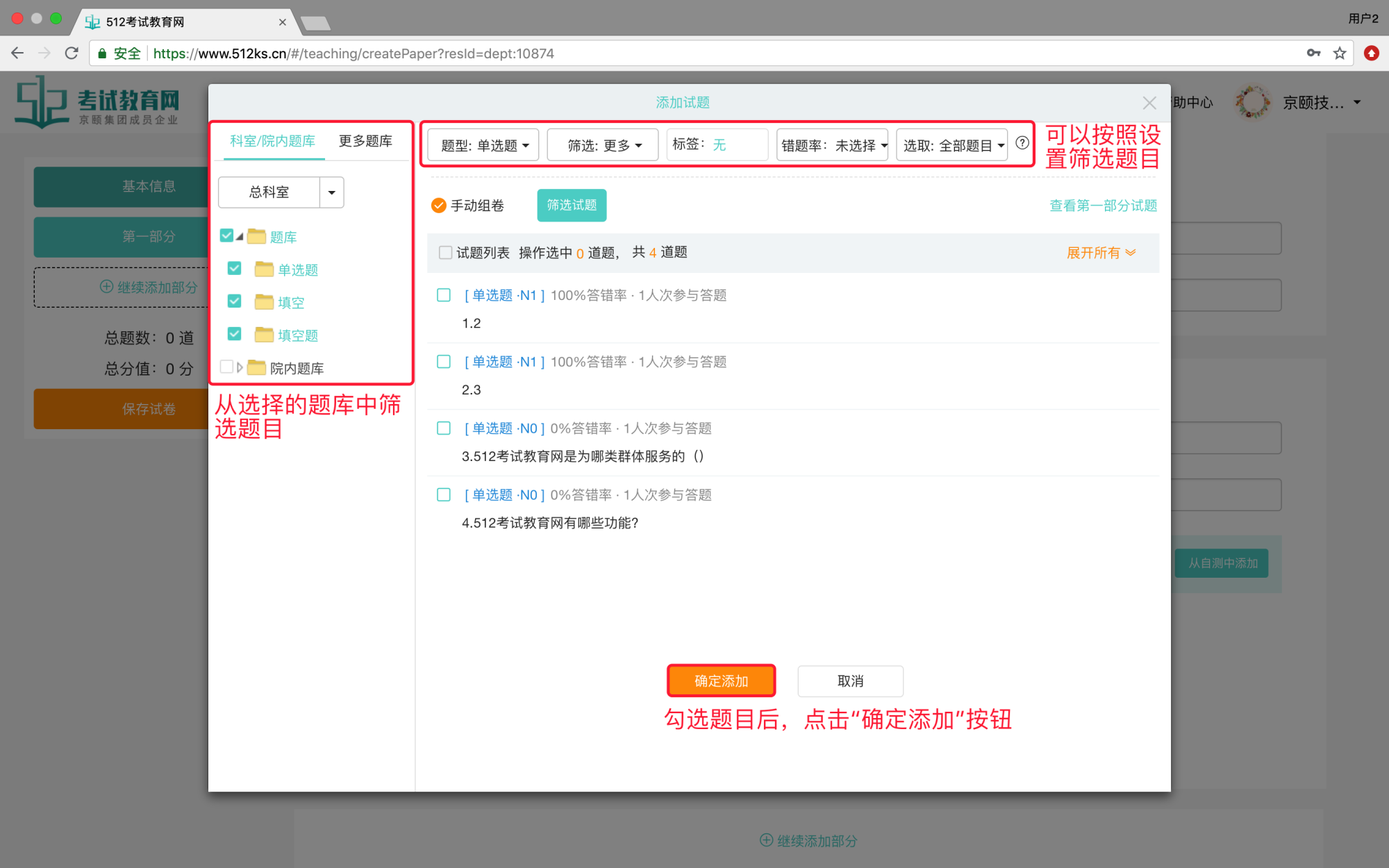This screenshot has height=868, width=1389.
Task: Click the bookmark star in the address bar
Action: click(1340, 53)
